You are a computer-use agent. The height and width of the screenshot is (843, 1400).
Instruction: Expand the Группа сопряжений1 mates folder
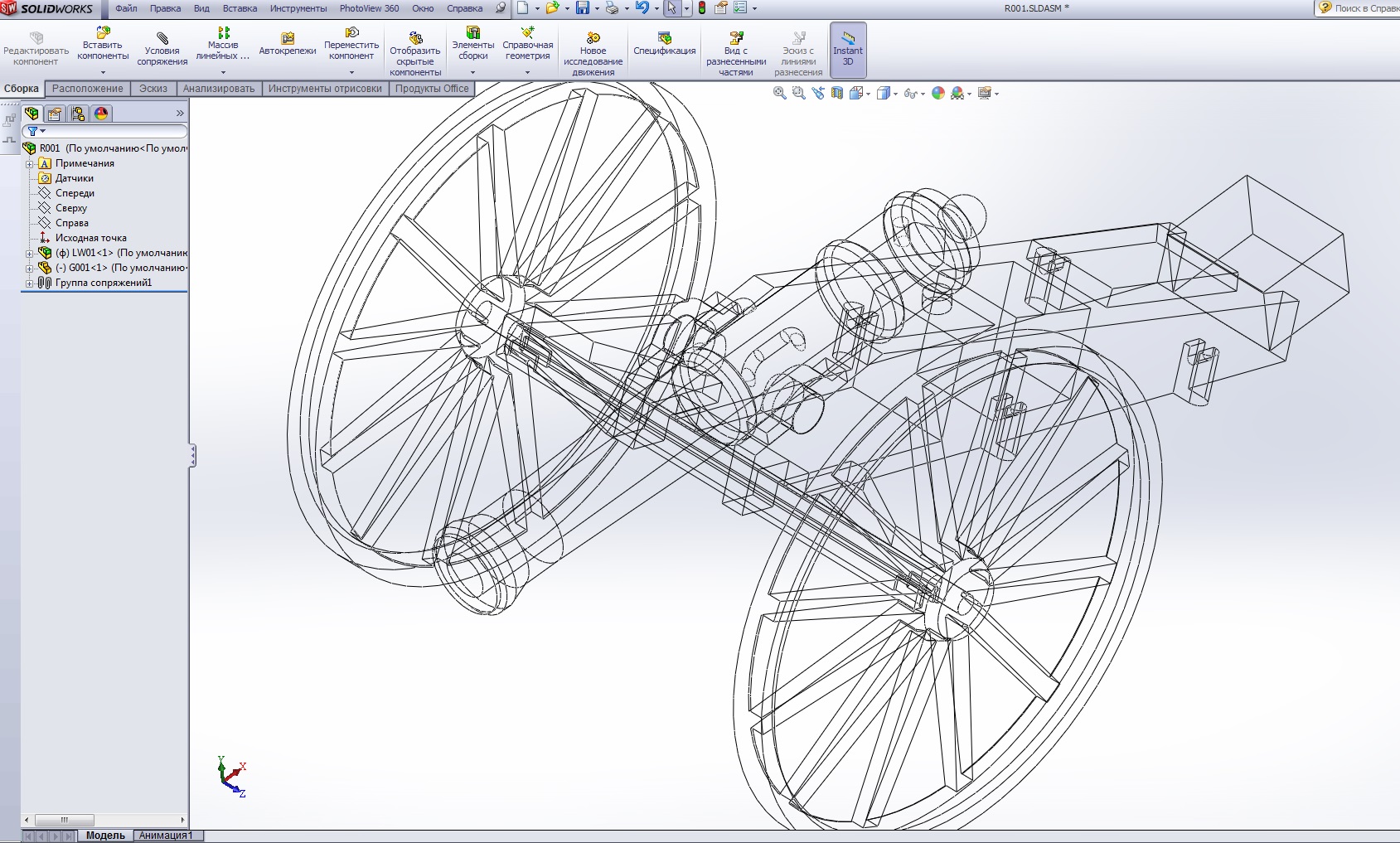pyautogui.click(x=30, y=283)
